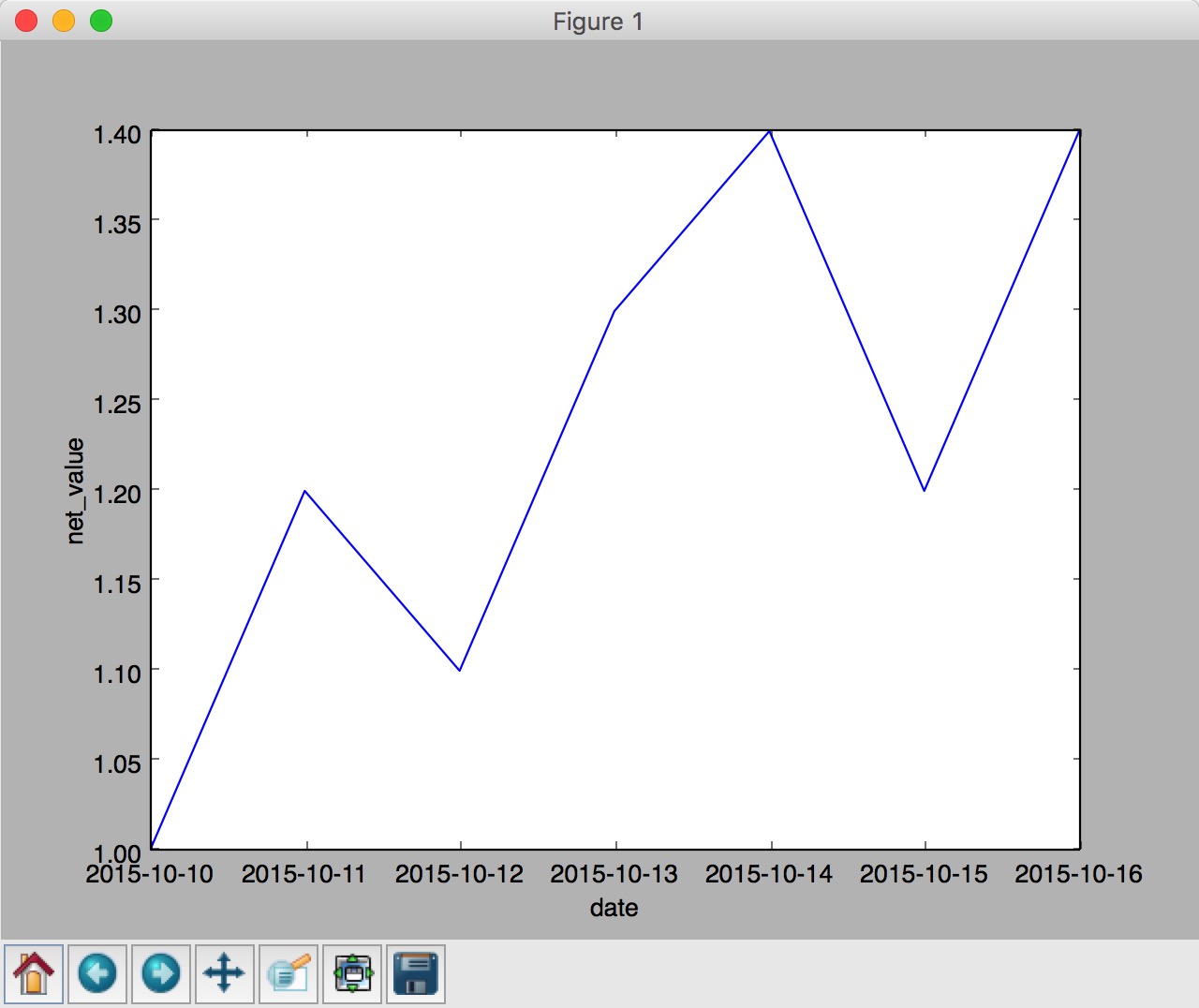Go forward to the next view

point(161,974)
